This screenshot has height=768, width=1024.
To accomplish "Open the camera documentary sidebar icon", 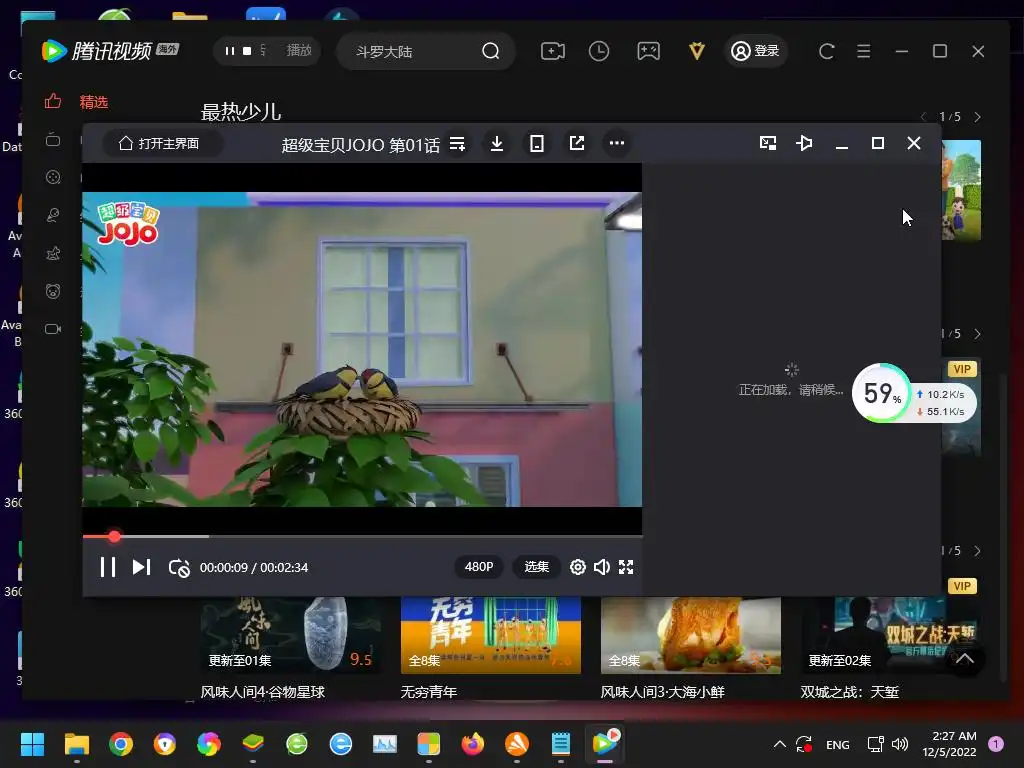I will (53, 329).
